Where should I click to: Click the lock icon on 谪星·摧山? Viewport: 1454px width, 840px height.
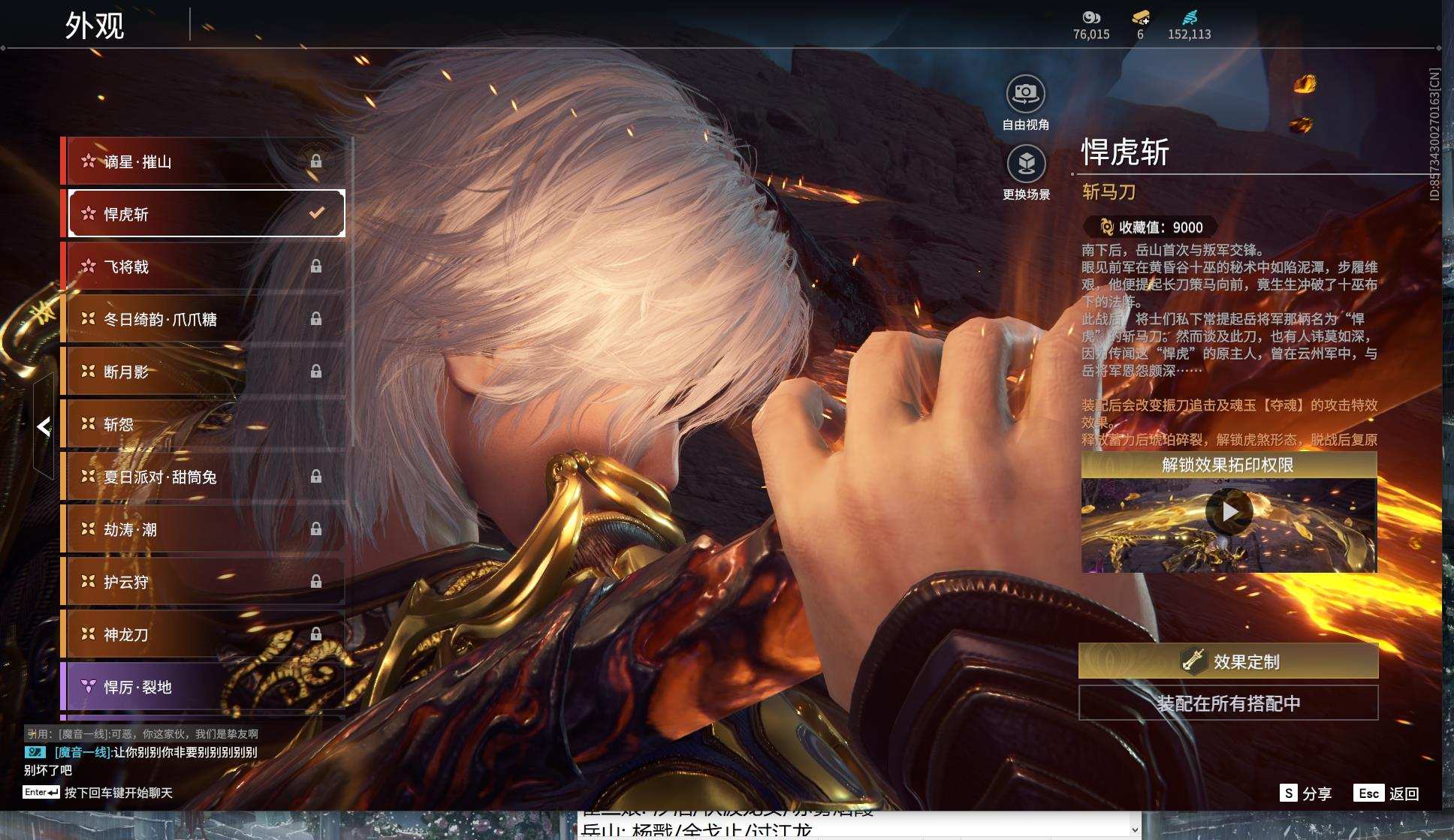pyautogui.click(x=316, y=161)
